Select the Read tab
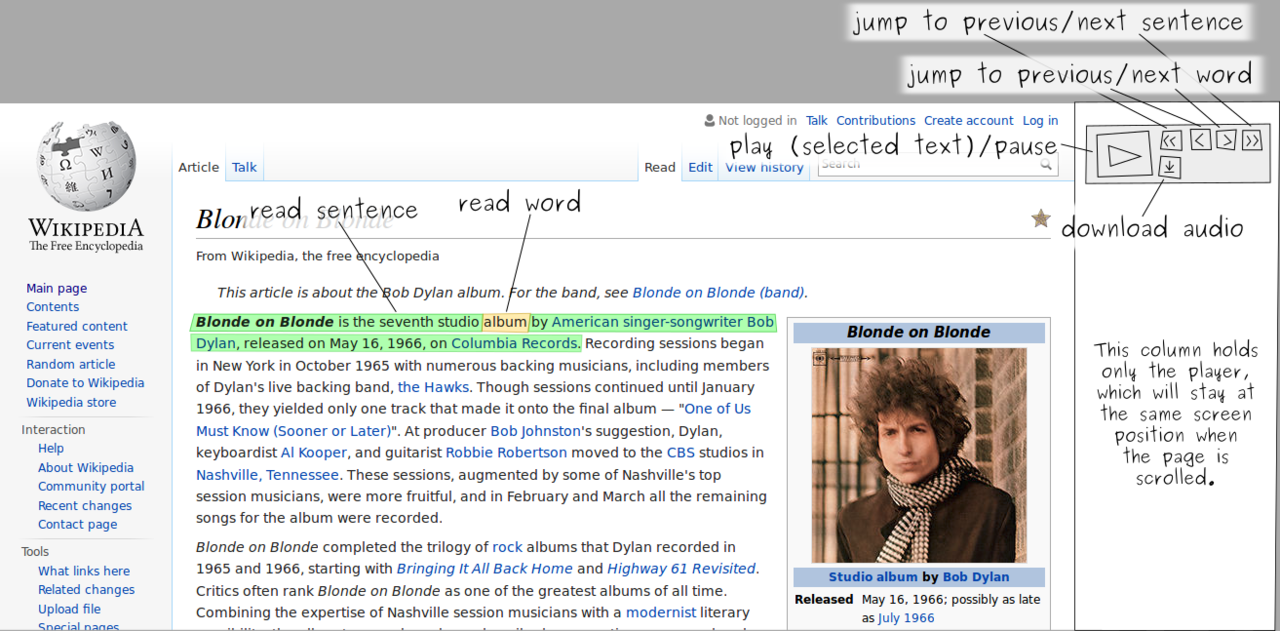The height and width of the screenshot is (631, 1280). (x=659, y=167)
